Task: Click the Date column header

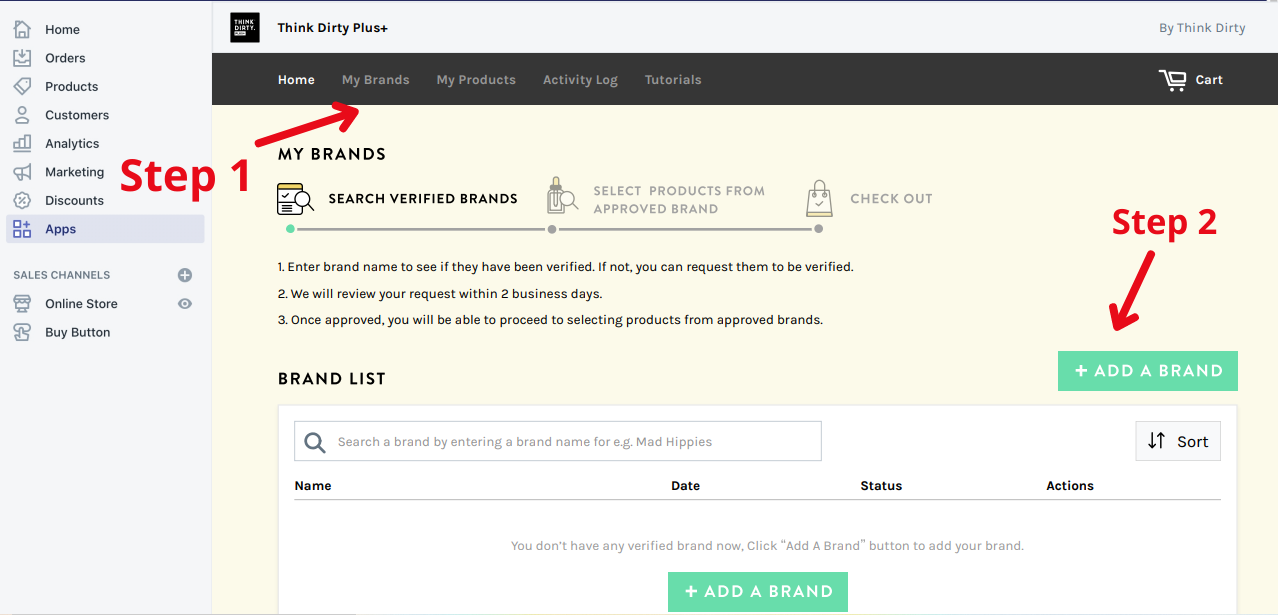Action: tap(686, 486)
